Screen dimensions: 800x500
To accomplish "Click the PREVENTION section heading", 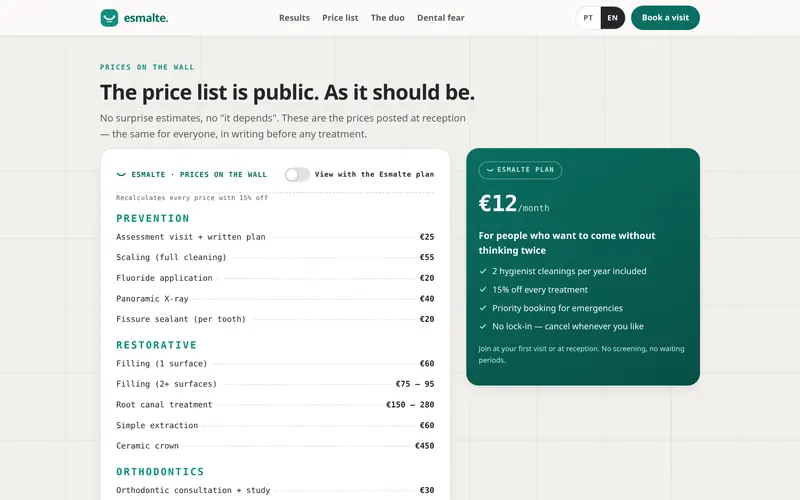I will tap(153, 218).
